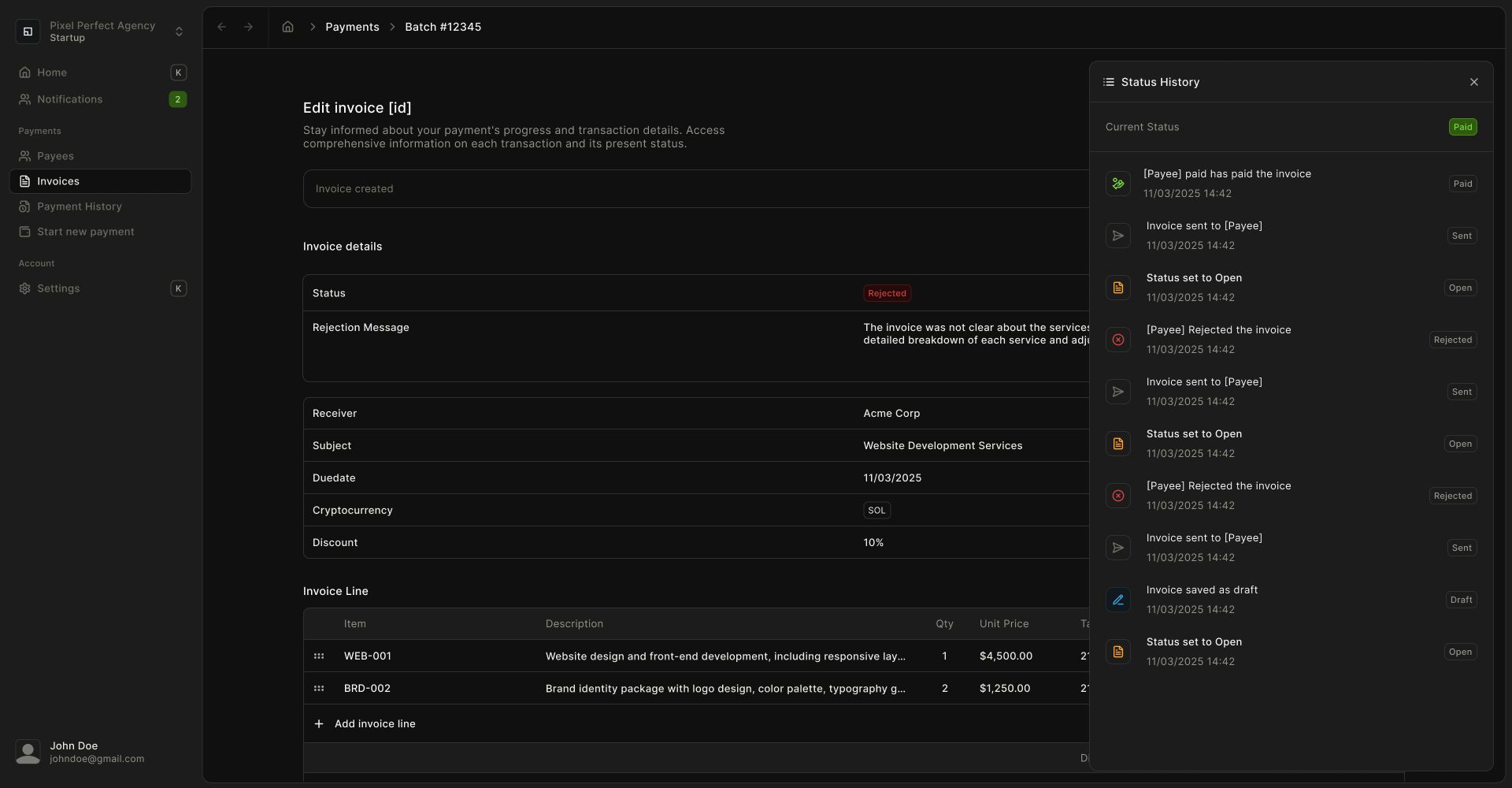Click the bottom Status set to Open icon
Screen dimensions: 1512x788
(1118, 652)
